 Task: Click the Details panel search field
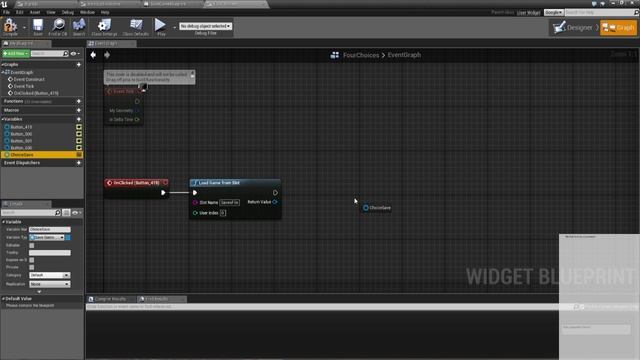pos(31,213)
